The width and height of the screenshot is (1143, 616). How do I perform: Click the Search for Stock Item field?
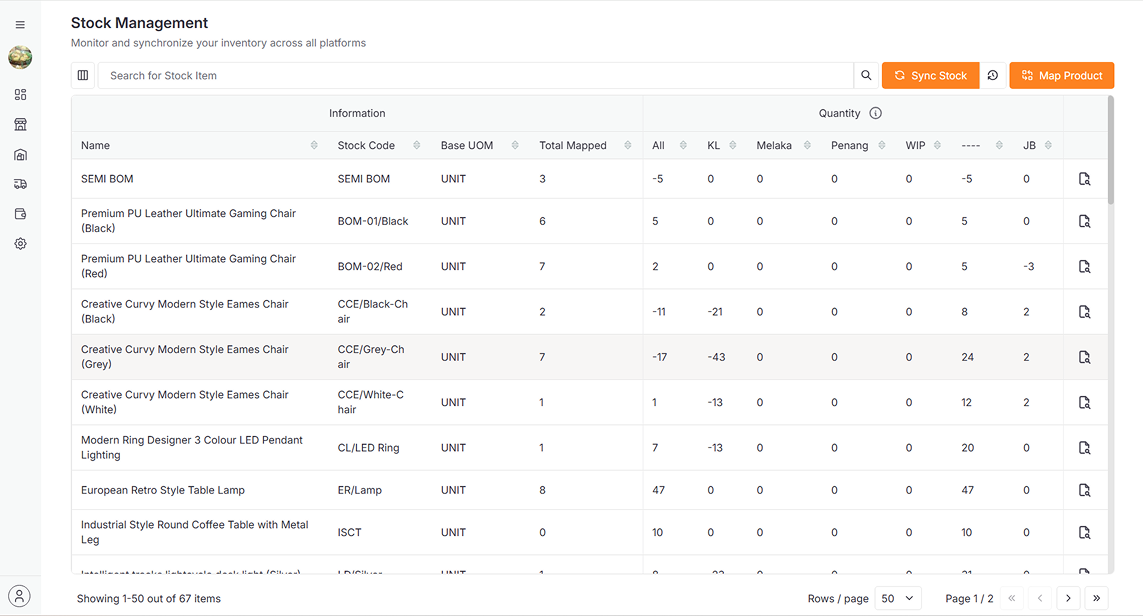point(475,76)
